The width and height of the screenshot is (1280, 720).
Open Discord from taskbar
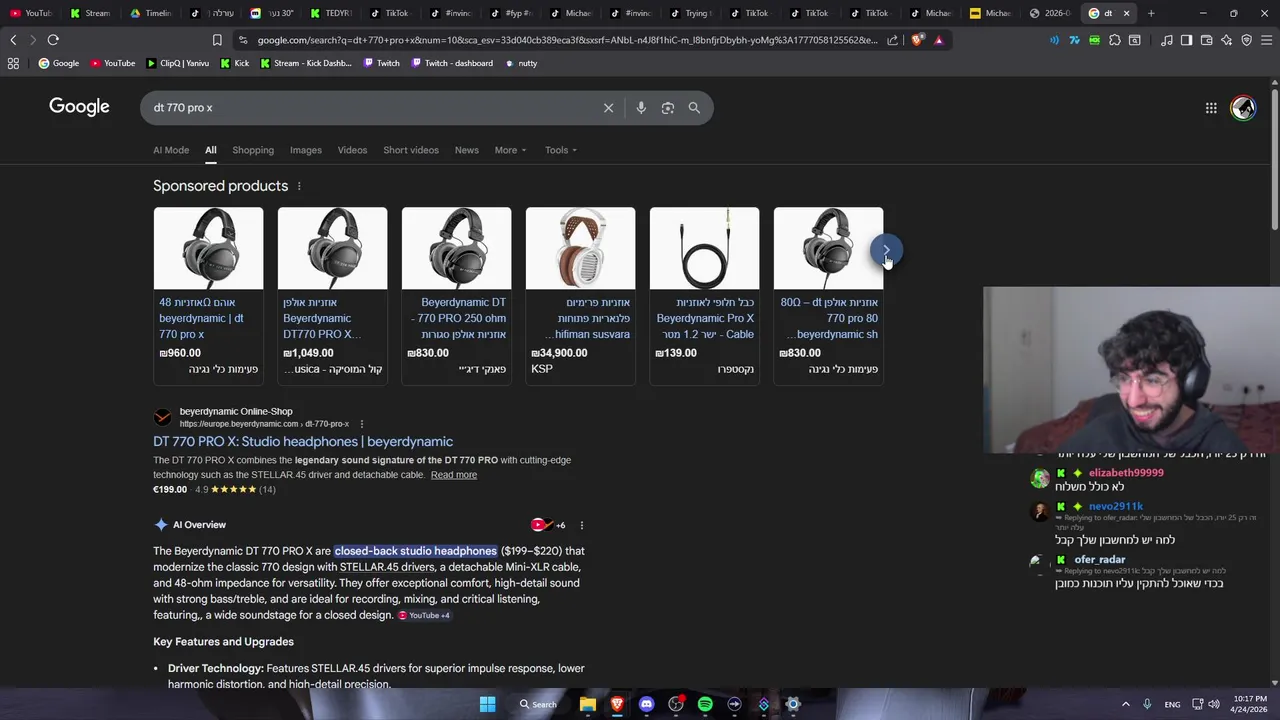646,704
